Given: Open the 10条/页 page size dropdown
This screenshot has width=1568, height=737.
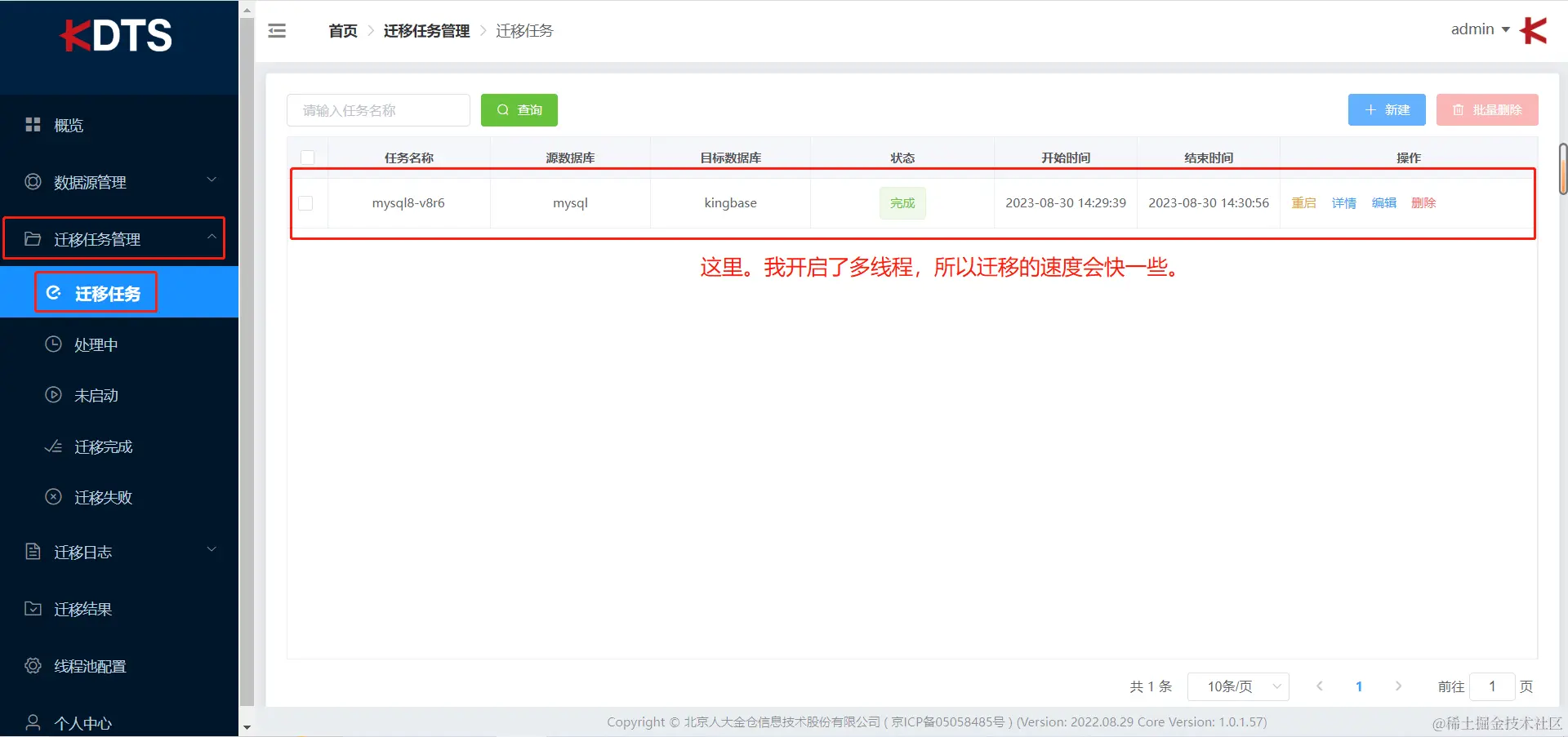Looking at the screenshot, I should click(x=1238, y=686).
